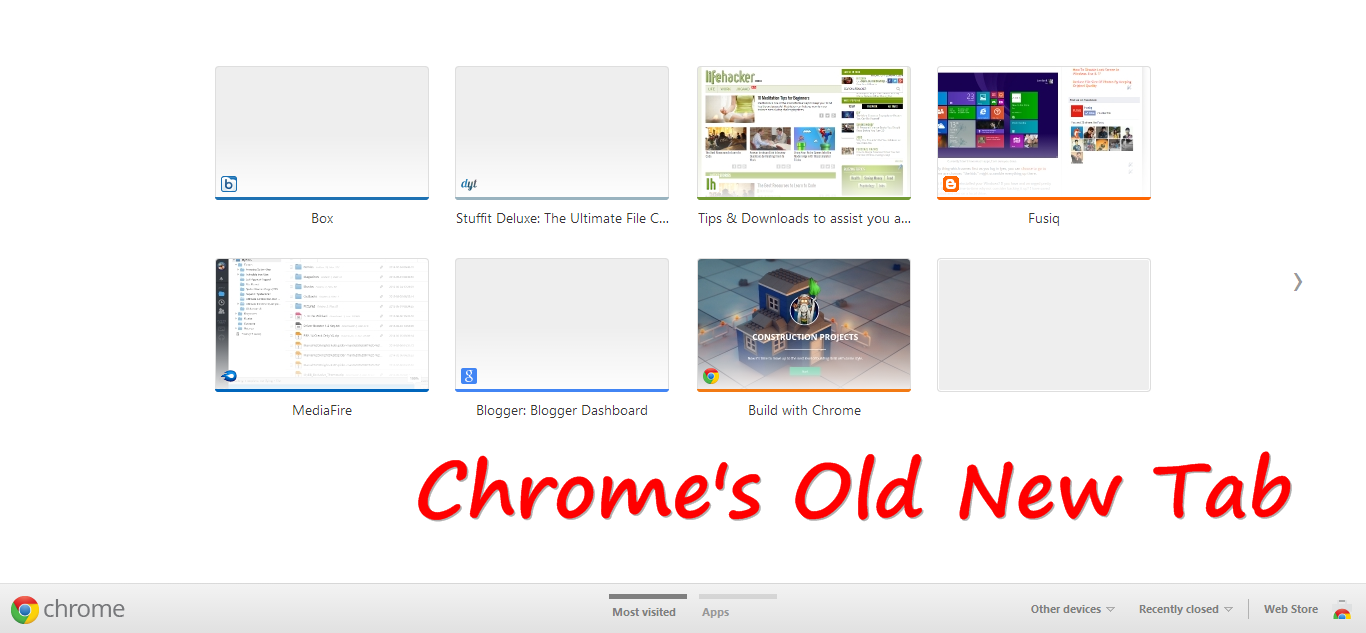Expand the next page chevron on the right
The height and width of the screenshot is (633, 1366).
[x=1297, y=282]
